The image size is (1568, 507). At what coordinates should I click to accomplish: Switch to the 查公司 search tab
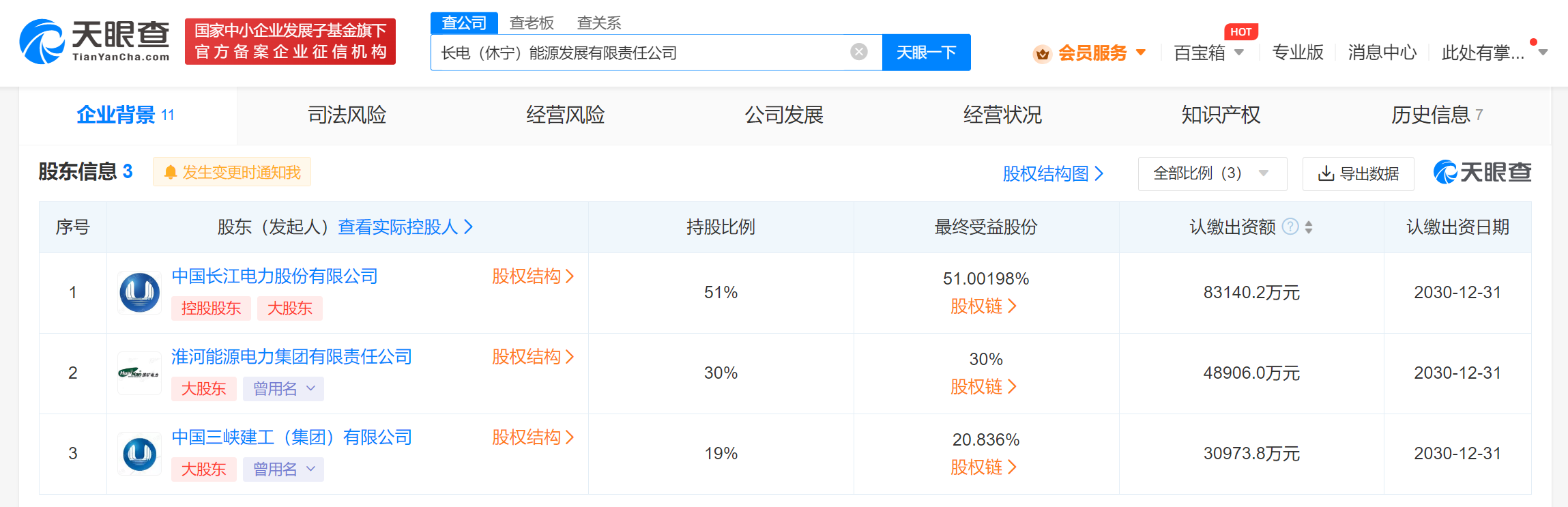point(464,23)
